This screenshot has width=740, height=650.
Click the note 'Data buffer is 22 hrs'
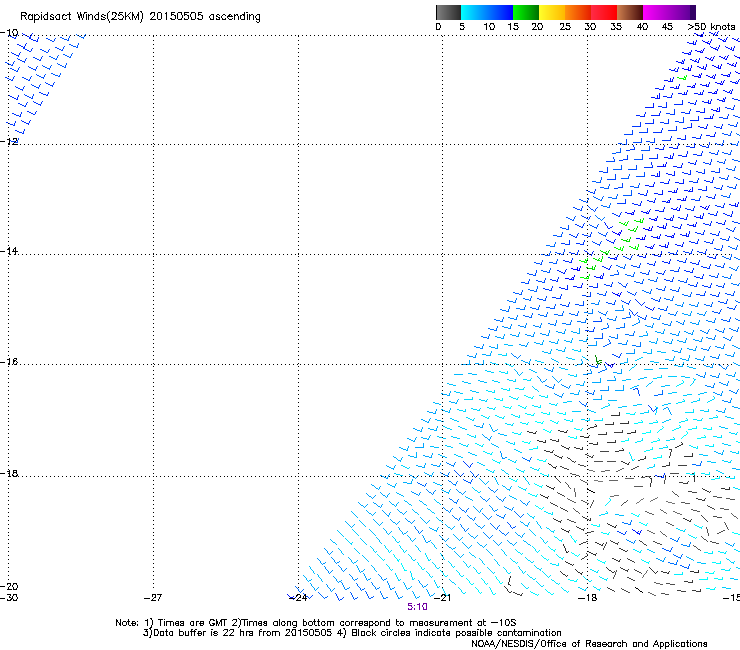(x=202, y=633)
